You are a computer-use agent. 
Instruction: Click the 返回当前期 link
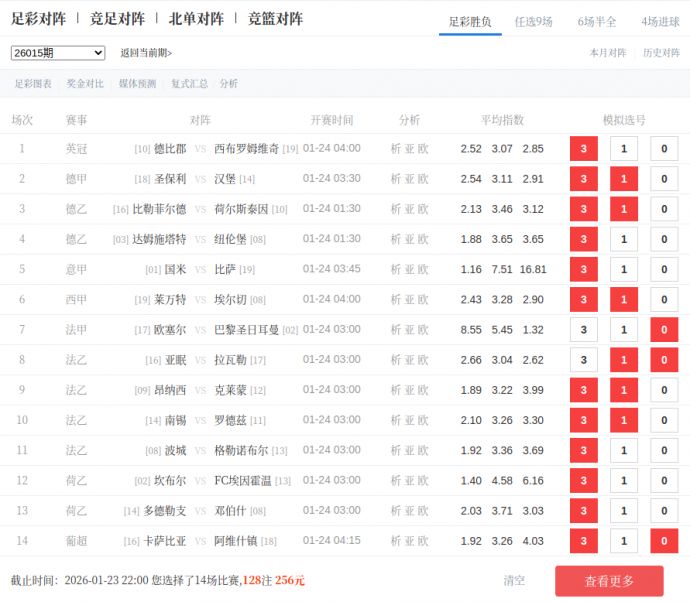pos(146,53)
